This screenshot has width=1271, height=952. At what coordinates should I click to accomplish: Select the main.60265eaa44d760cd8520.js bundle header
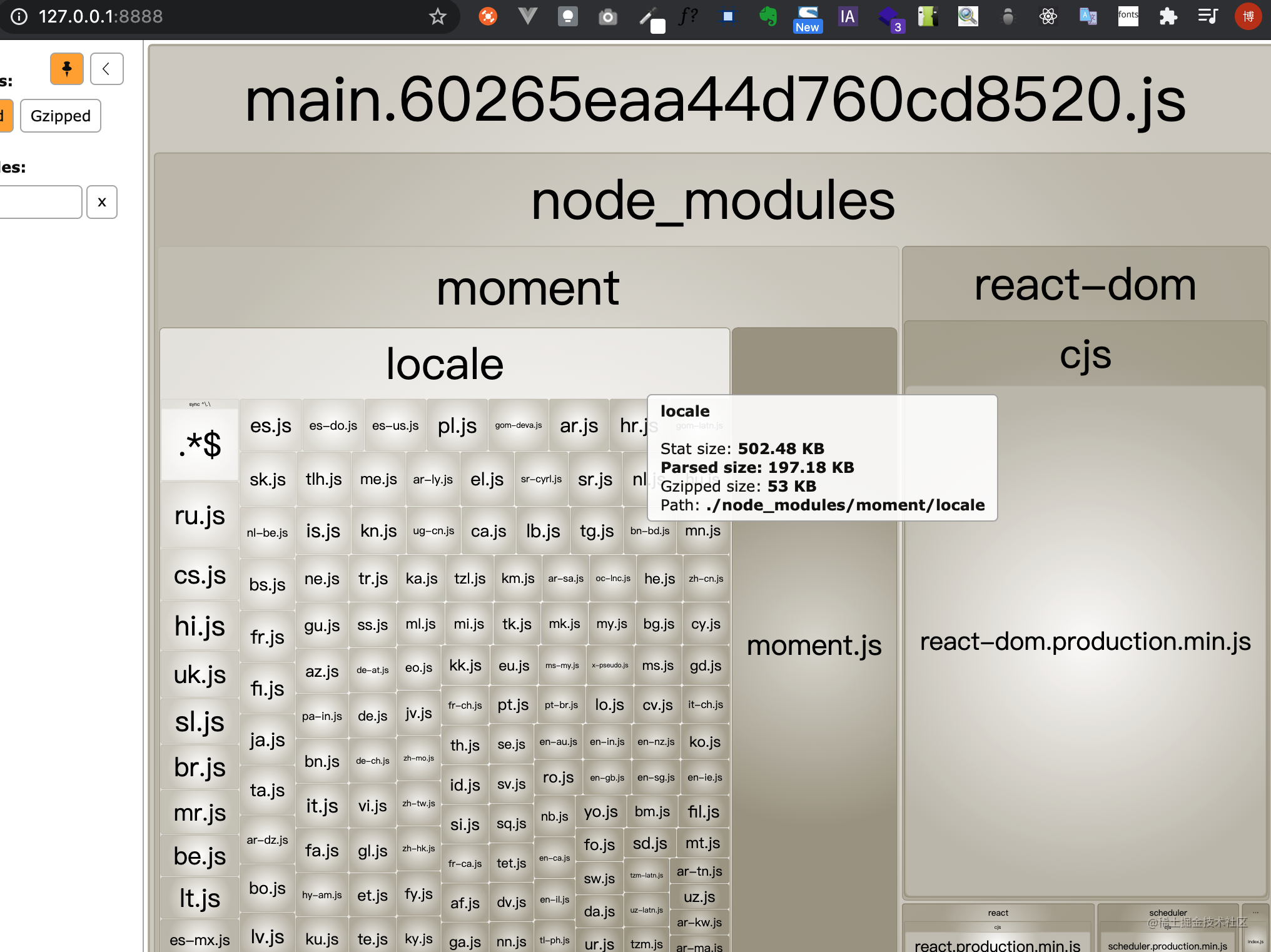click(x=714, y=100)
